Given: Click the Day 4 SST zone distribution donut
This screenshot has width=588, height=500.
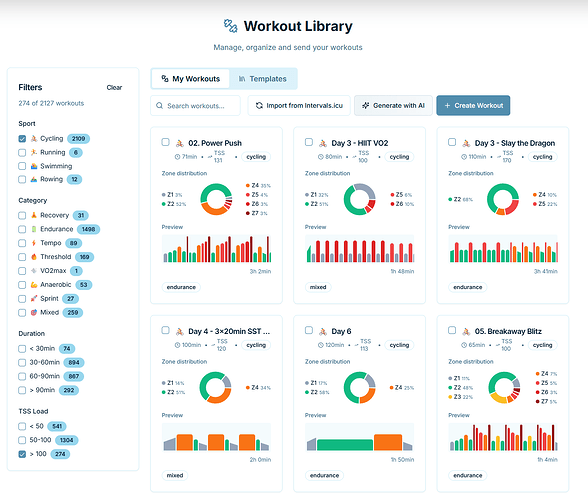Looking at the screenshot, I should tap(216, 387).
